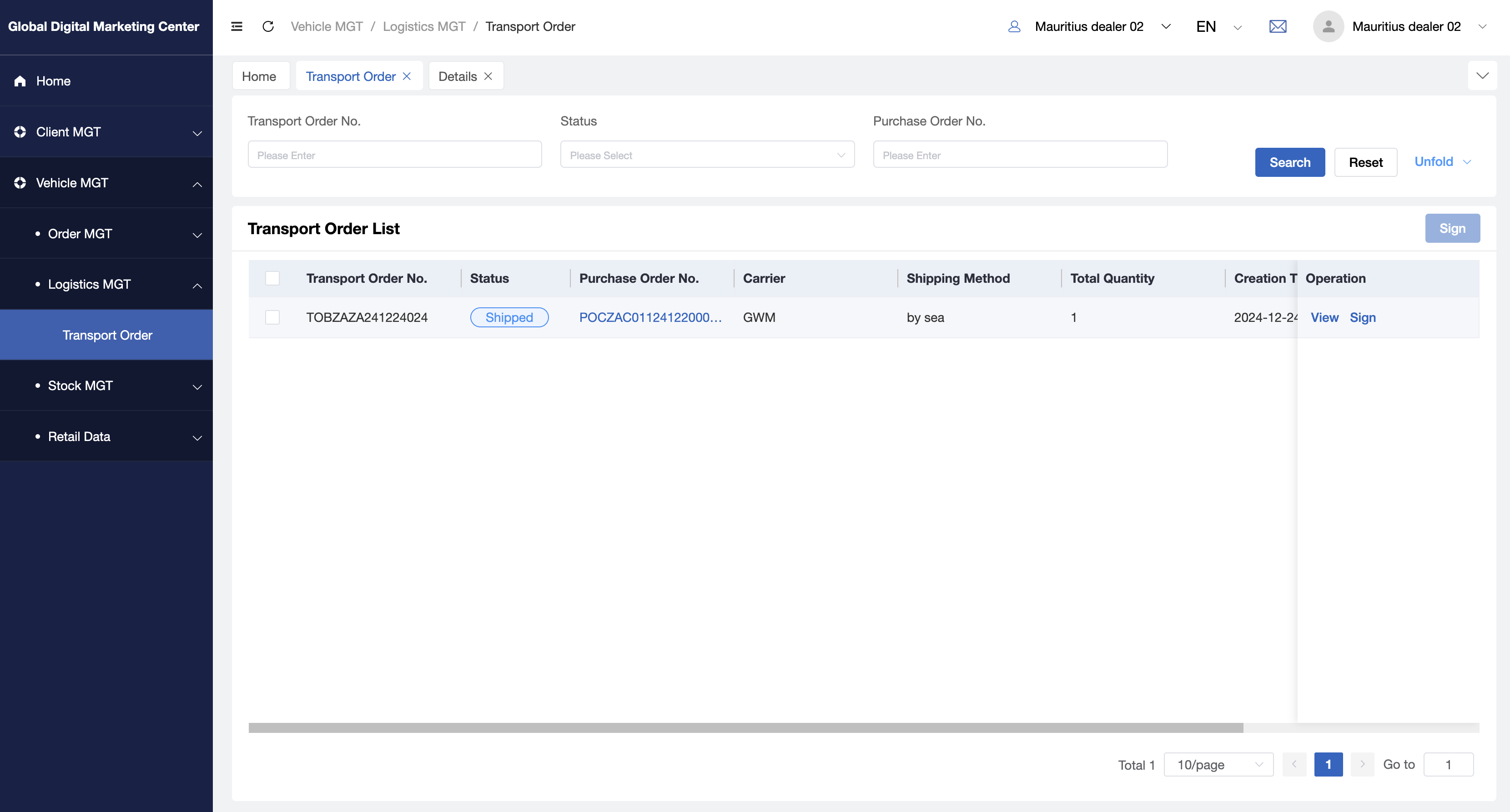Viewport: 1510px width, 812px height.
Task: Go to next page arrow
Action: (x=1362, y=764)
